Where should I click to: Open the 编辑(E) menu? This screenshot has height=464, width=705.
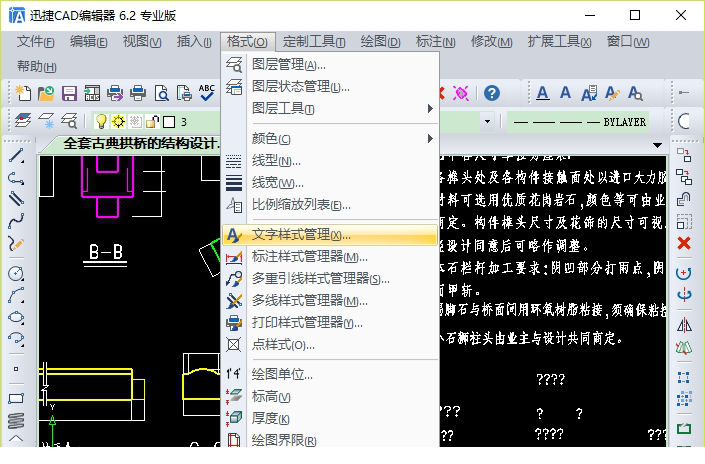89,42
